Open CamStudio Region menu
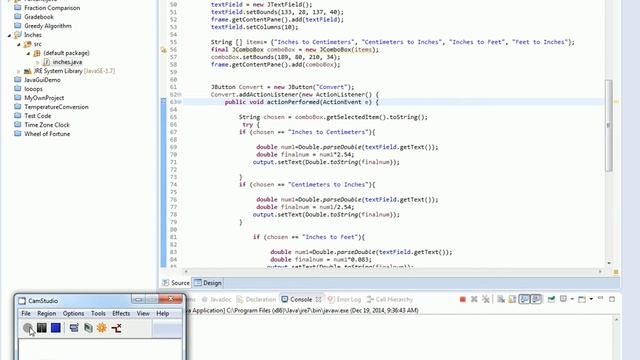Viewport: 640px width, 360px height. pos(47,313)
